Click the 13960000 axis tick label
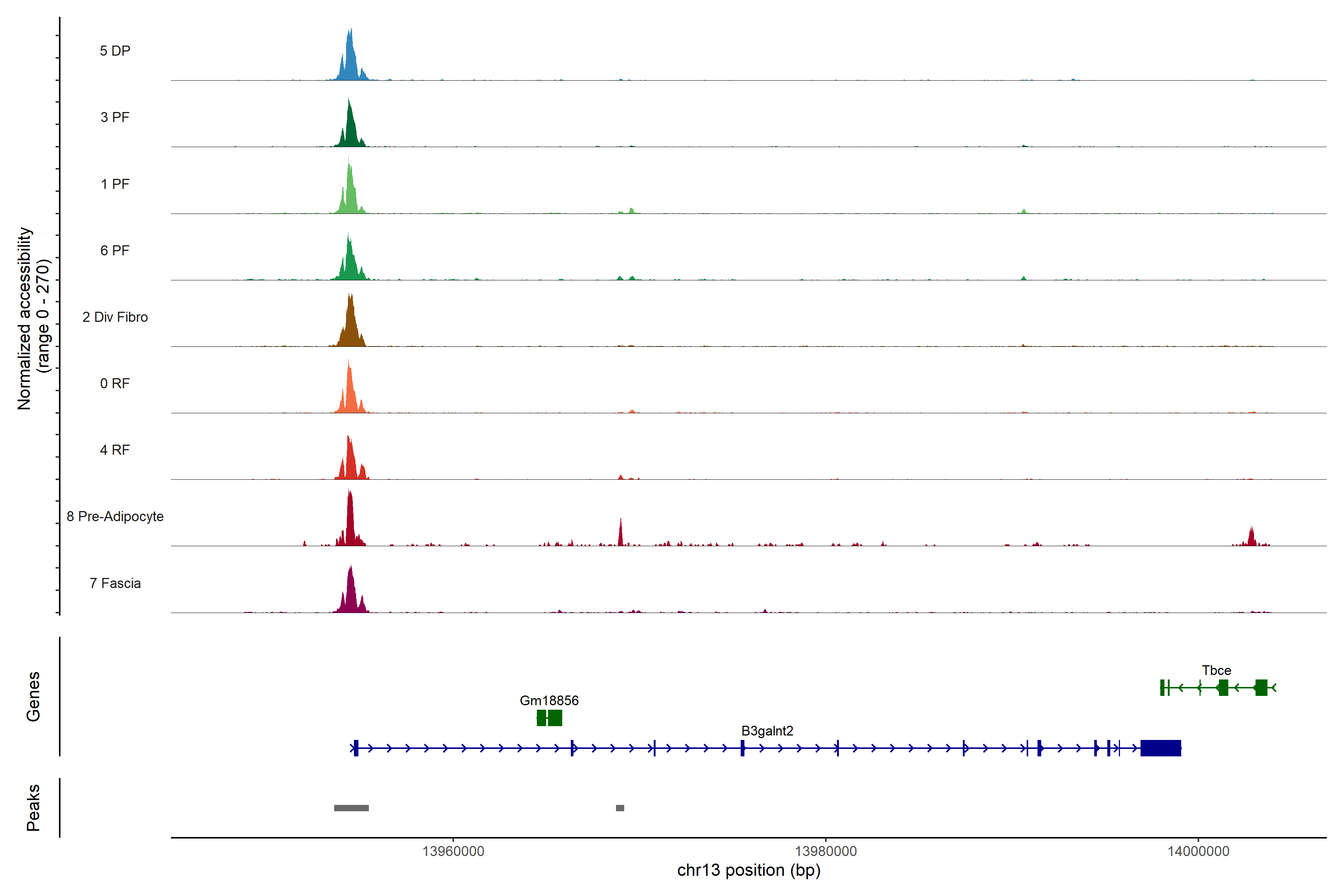This screenshot has width=1344, height=896. click(453, 852)
